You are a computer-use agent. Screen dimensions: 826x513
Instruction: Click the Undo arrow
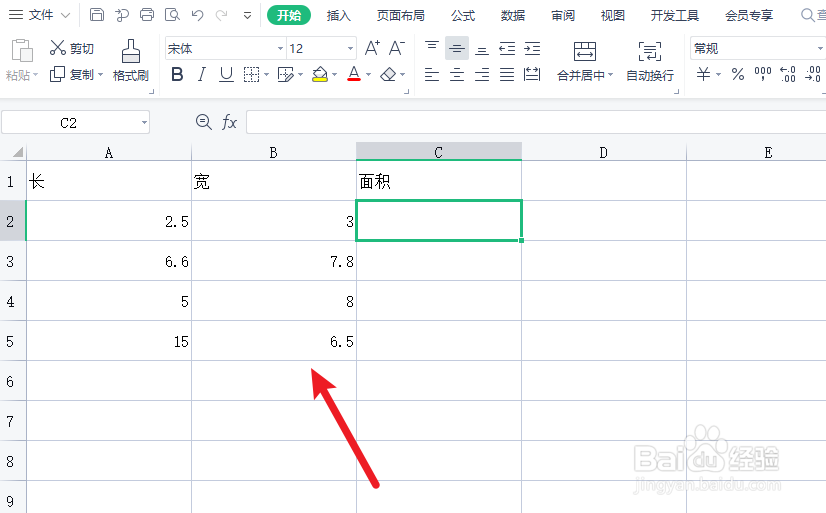198,15
